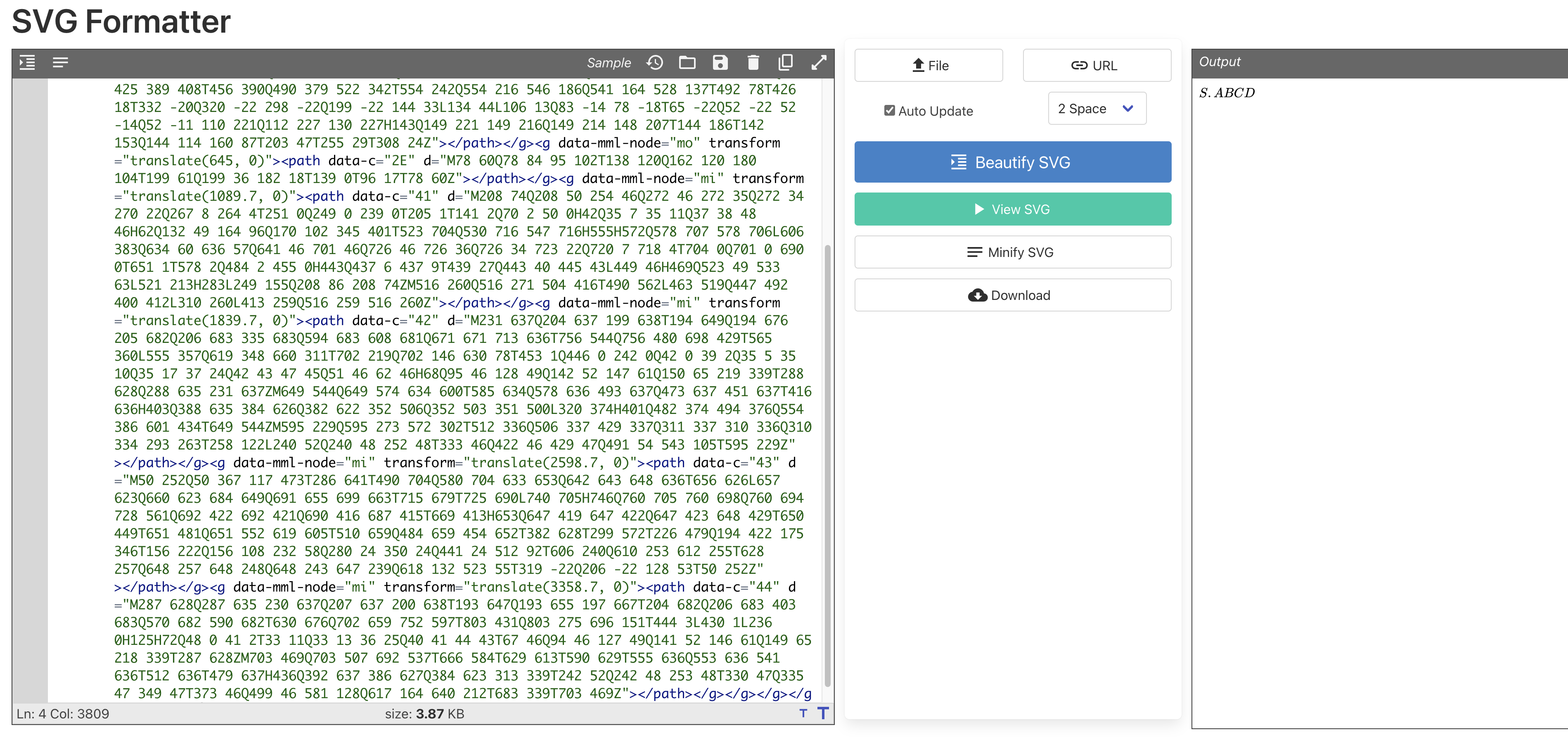Viewport: 1568px width, 737px height.
Task: Click the Beautify SVG button
Action: pos(1012,162)
